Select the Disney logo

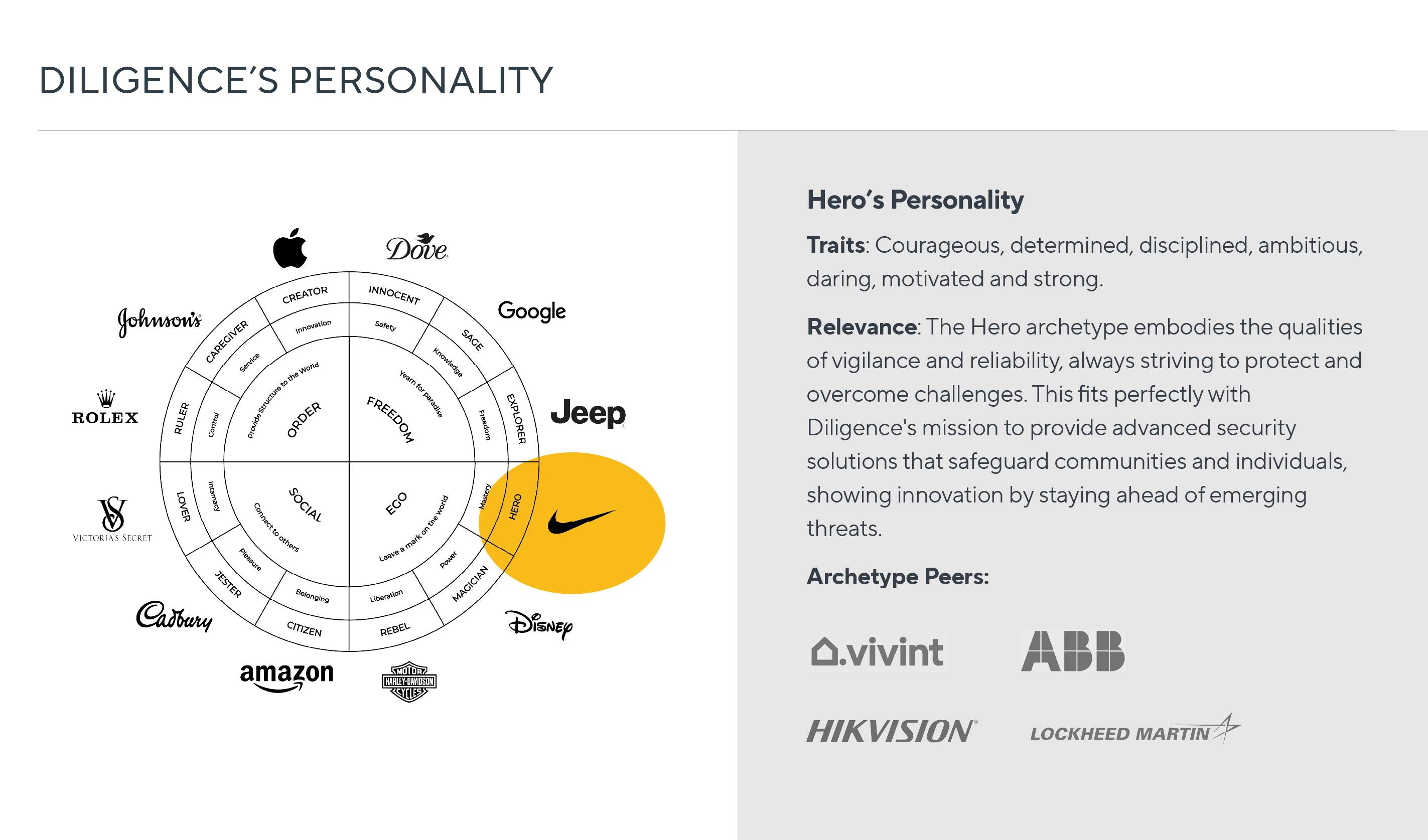[x=539, y=625]
